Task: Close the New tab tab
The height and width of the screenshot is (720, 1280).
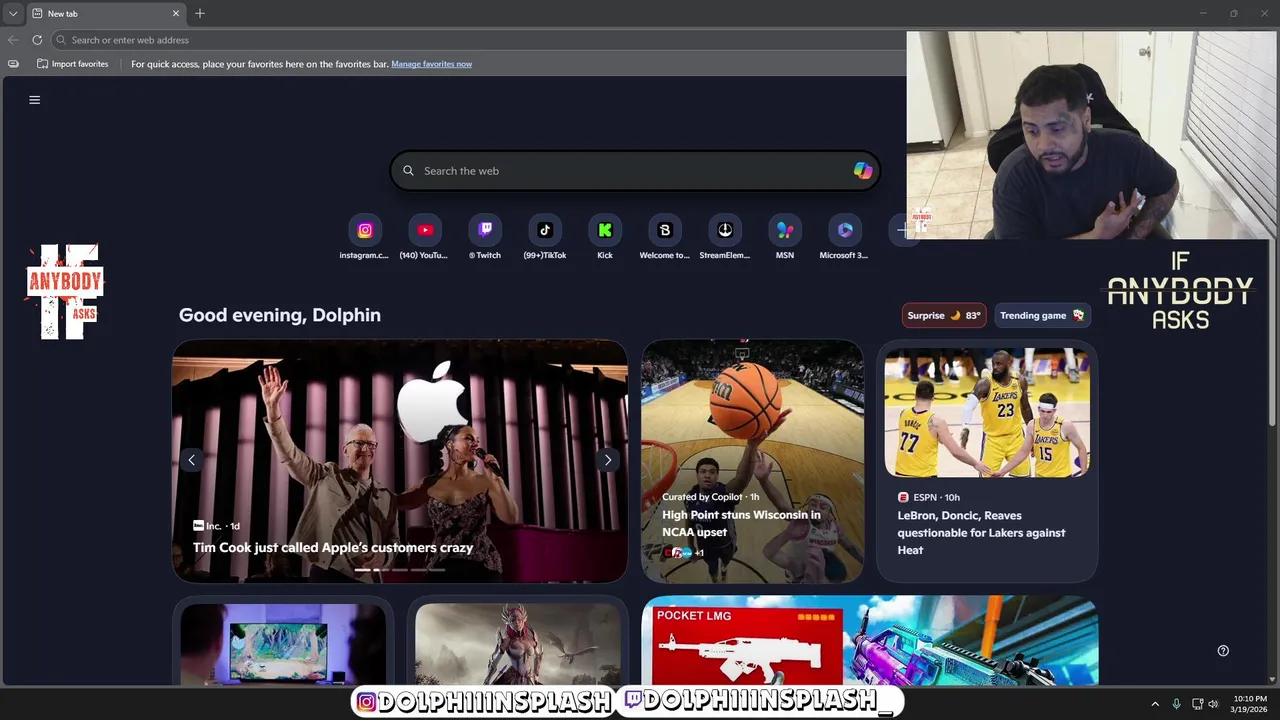Action: click(176, 13)
